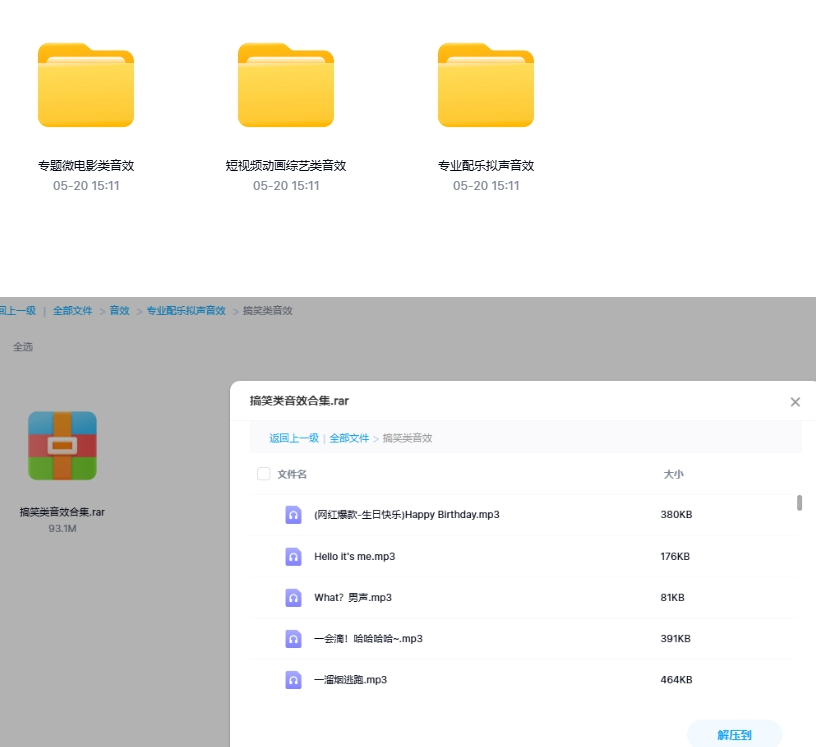
Task: Click the 大小 column header
Action: 673,474
